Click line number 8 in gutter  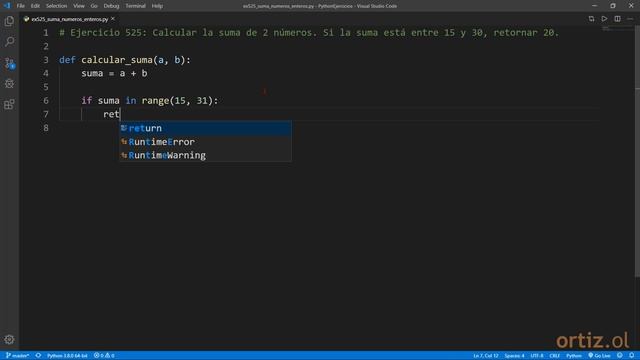pos(46,128)
